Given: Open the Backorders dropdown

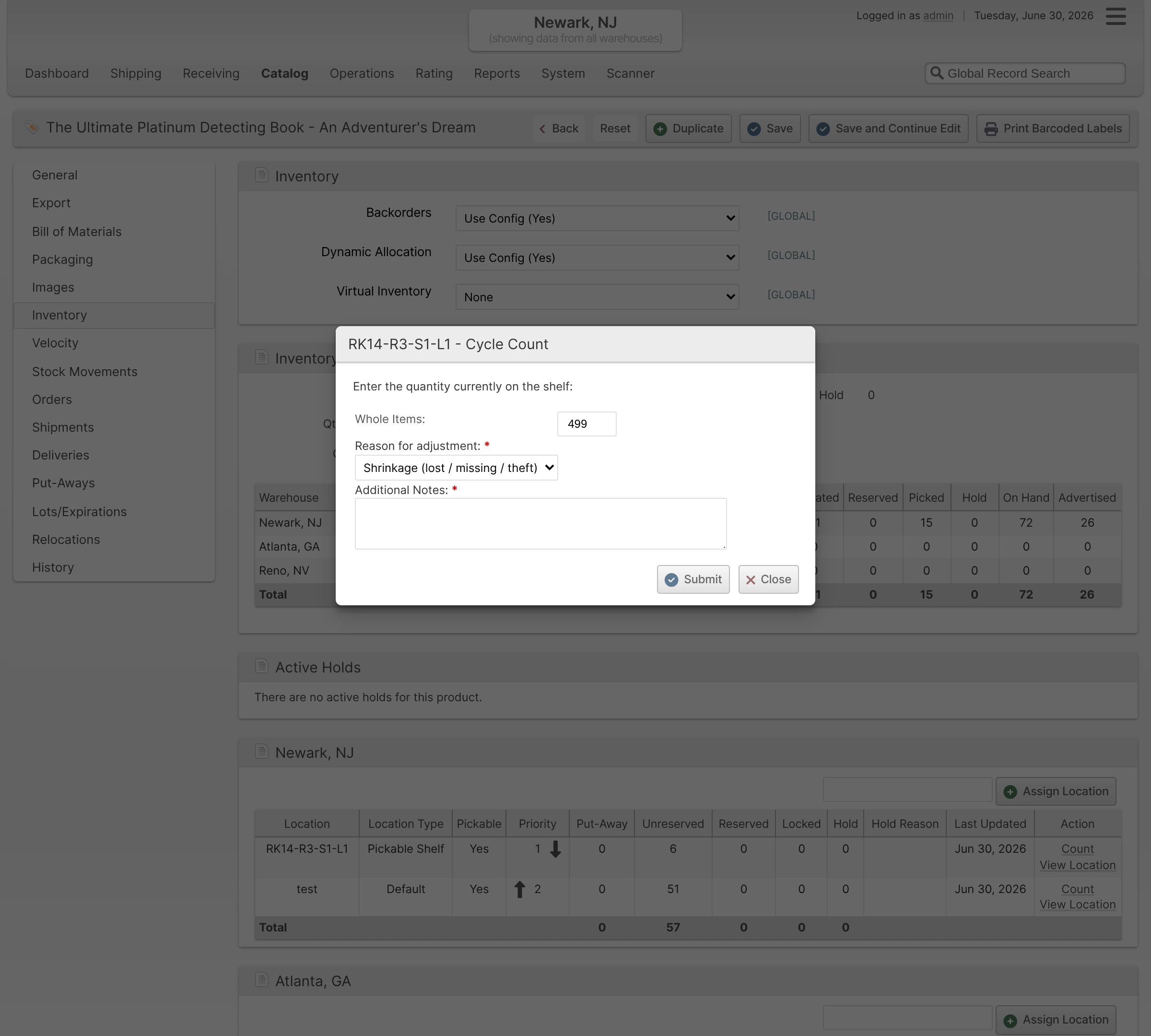Looking at the screenshot, I should tap(597, 218).
